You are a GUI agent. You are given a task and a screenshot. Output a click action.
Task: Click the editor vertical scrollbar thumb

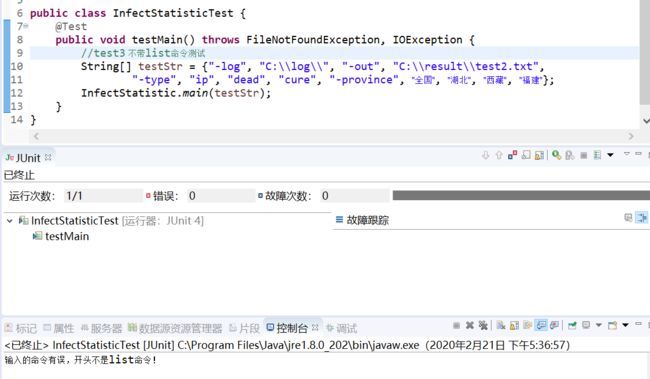[x=645, y=52]
